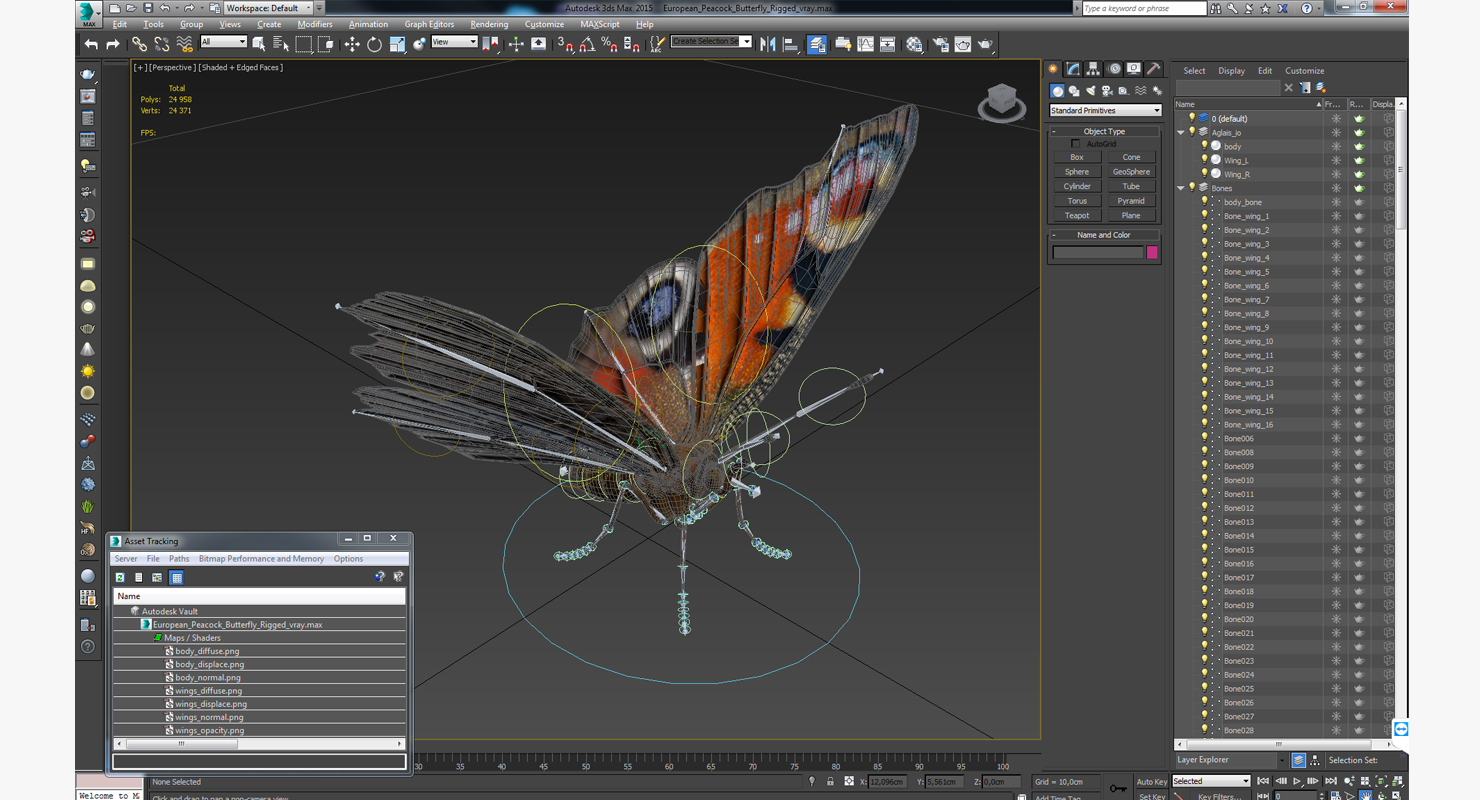Image resolution: width=1480 pixels, height=800 pixels.
Task: Switch to the Hierarchy command panel tab
Action: coord(1093,69)
